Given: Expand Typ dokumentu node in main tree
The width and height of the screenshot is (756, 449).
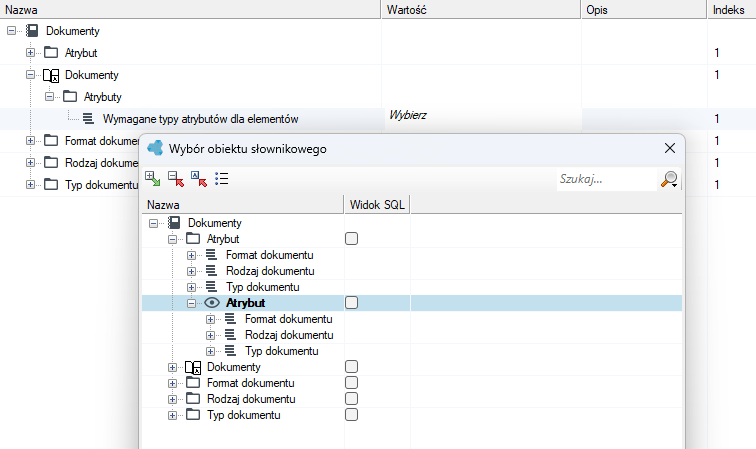Looking at the screenshot, I should (30, 185).
